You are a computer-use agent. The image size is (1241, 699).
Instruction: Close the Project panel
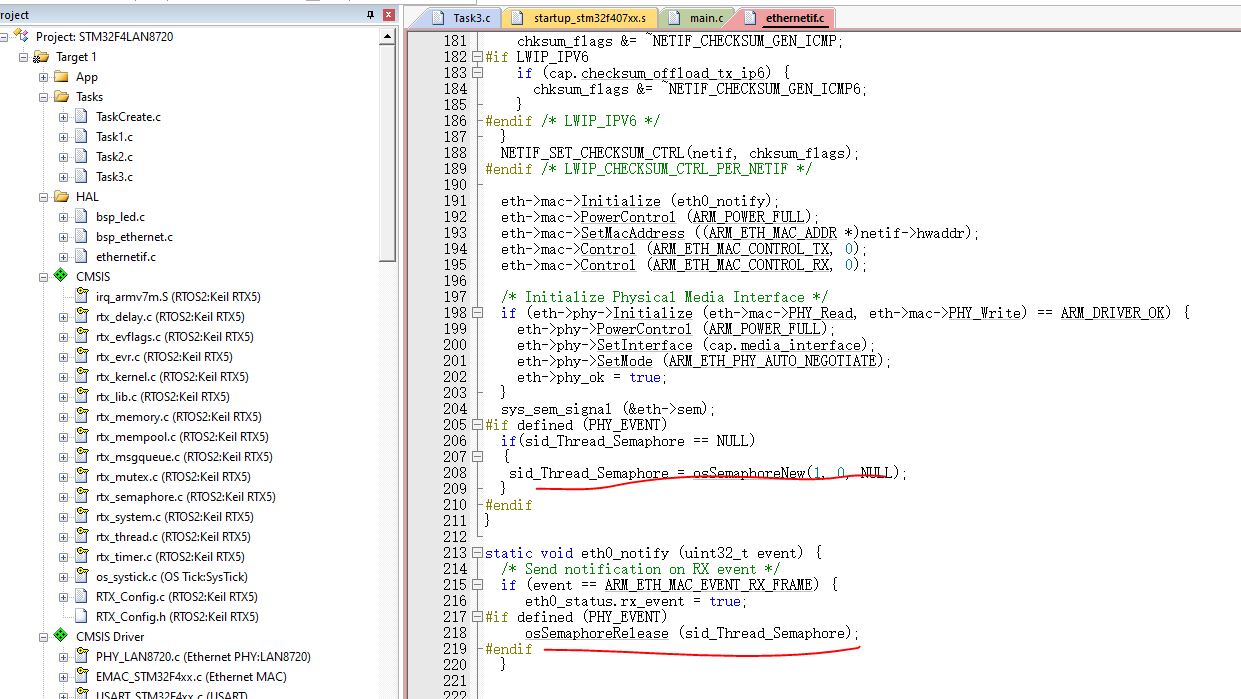tap(387, 15)
